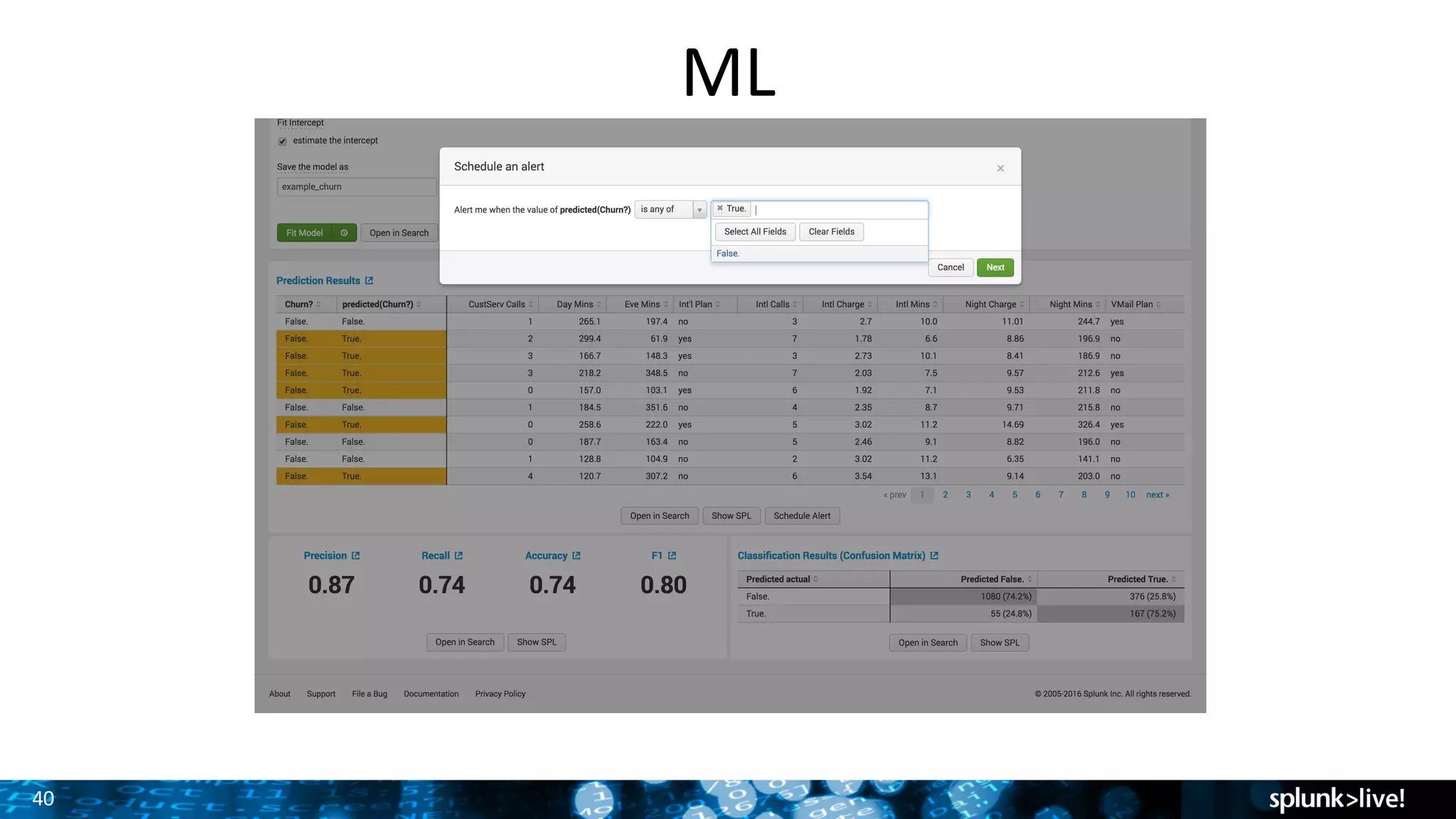Click the clock icon on Fit Model
This screenshot has width=1456, height=819.
pos(344,233)
